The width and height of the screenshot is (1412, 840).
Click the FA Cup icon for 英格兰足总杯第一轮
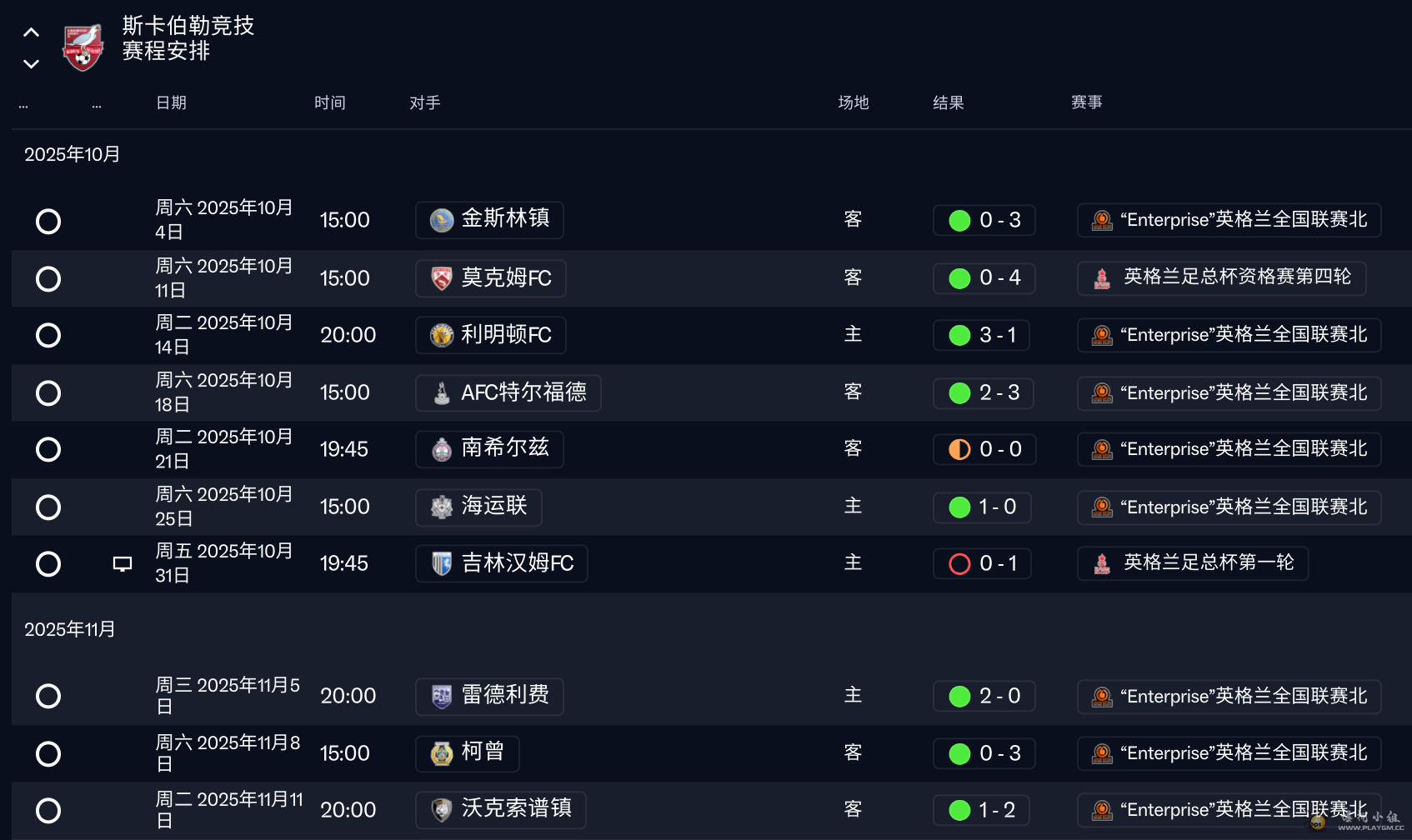tap(1102, 564)
